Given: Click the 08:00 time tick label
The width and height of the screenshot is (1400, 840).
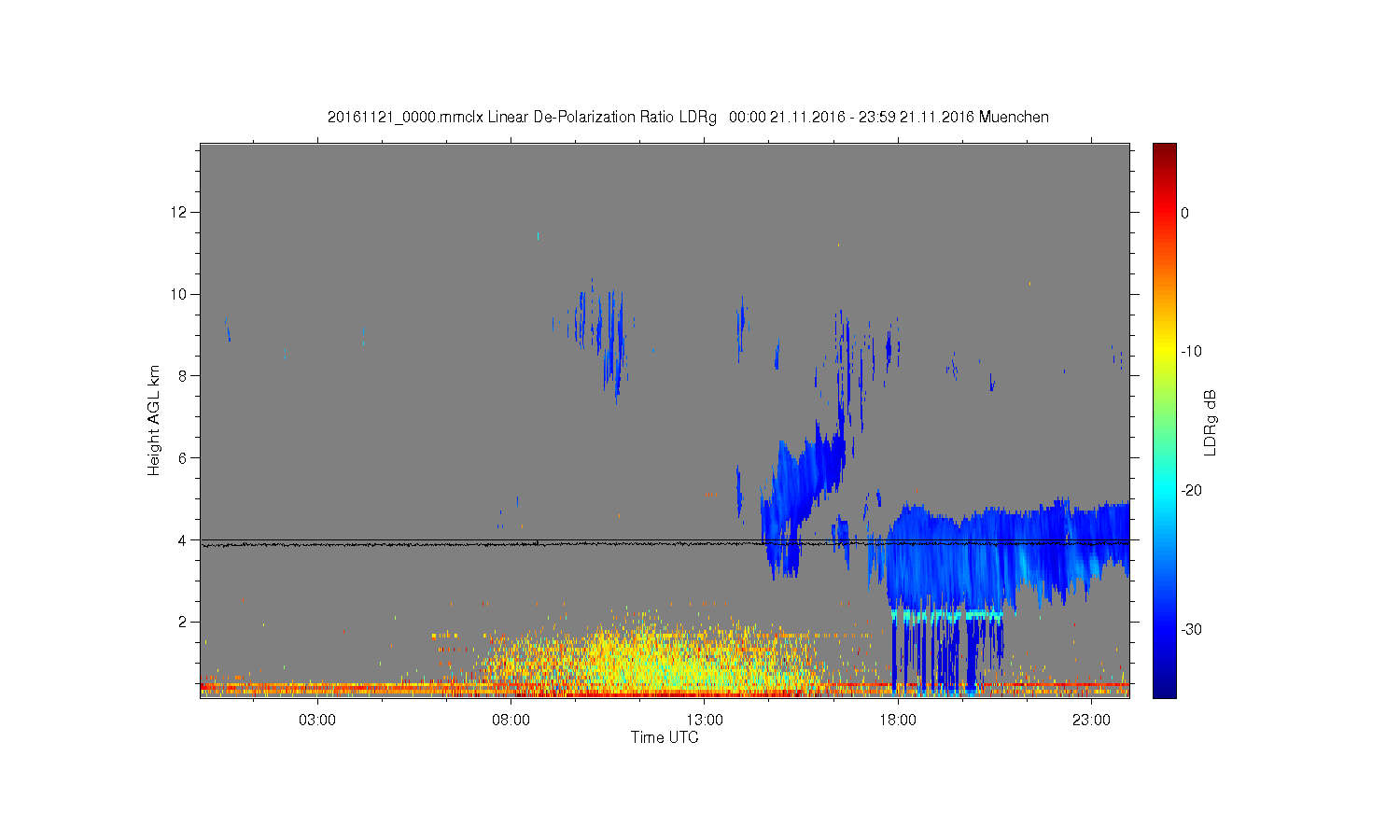Looking at the screenshot, I should pyautogui.click(x=511, y=720).
